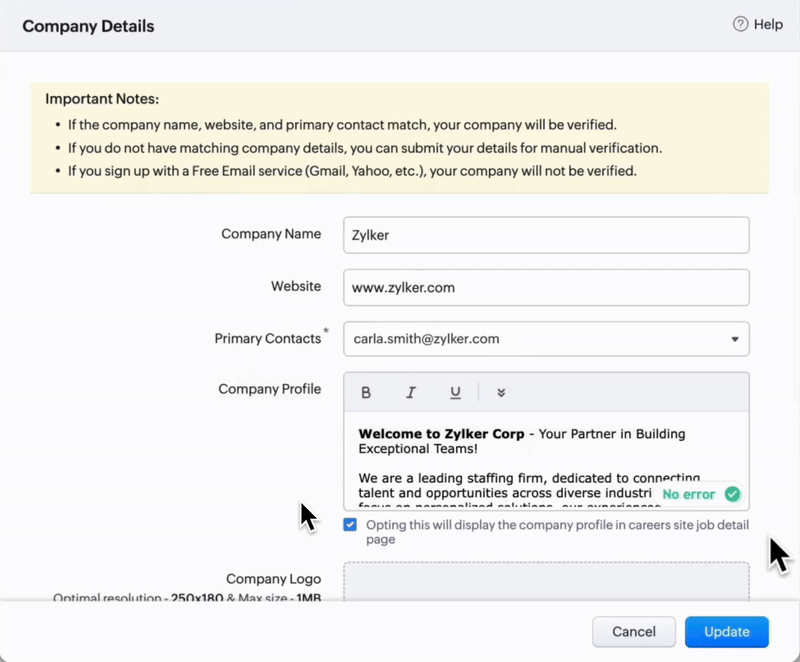Click into the Website field
The image size is (800, 662).
coord(546,287)
